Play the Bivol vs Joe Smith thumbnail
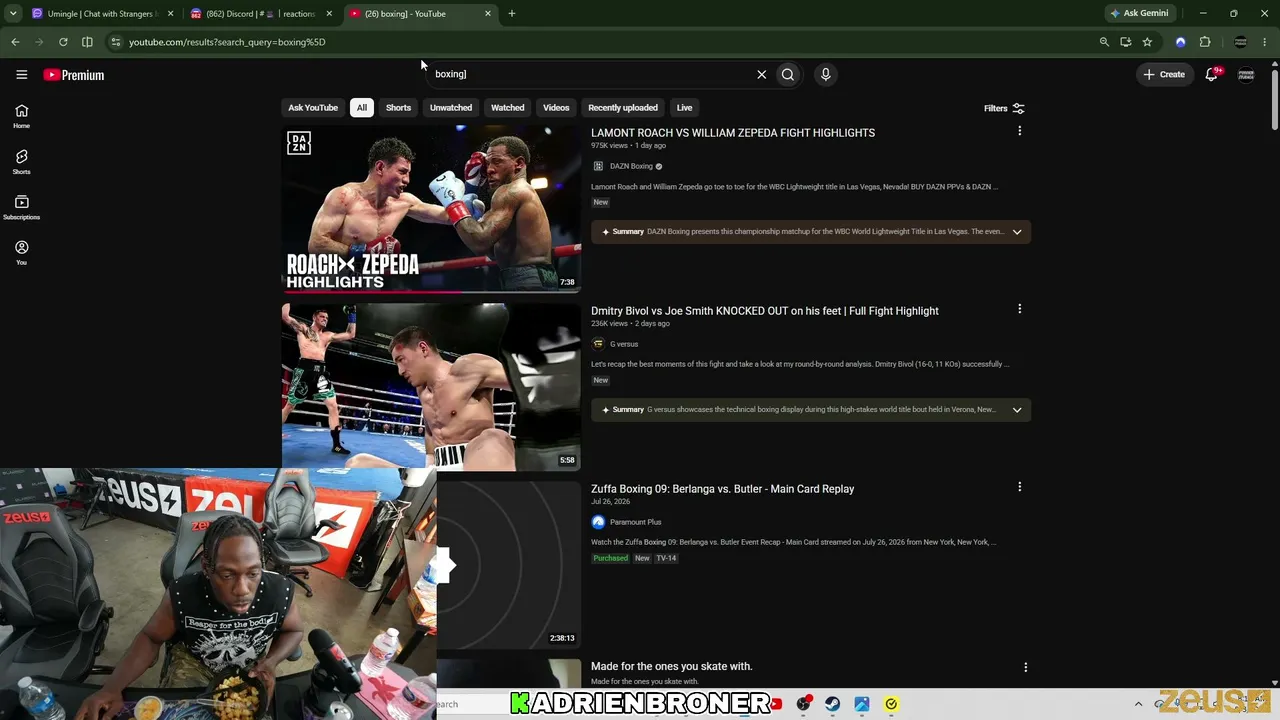 [x=431, y=387]
